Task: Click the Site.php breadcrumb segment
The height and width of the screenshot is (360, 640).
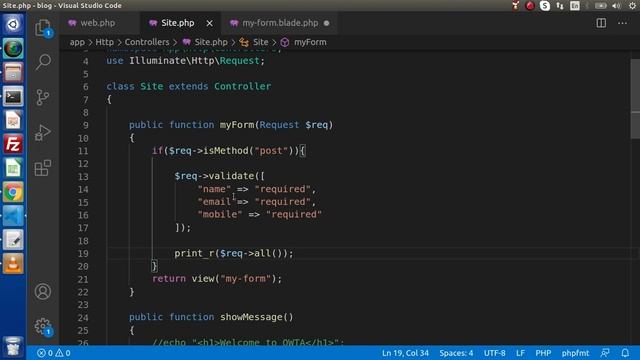Action: (x=205, y=42)
